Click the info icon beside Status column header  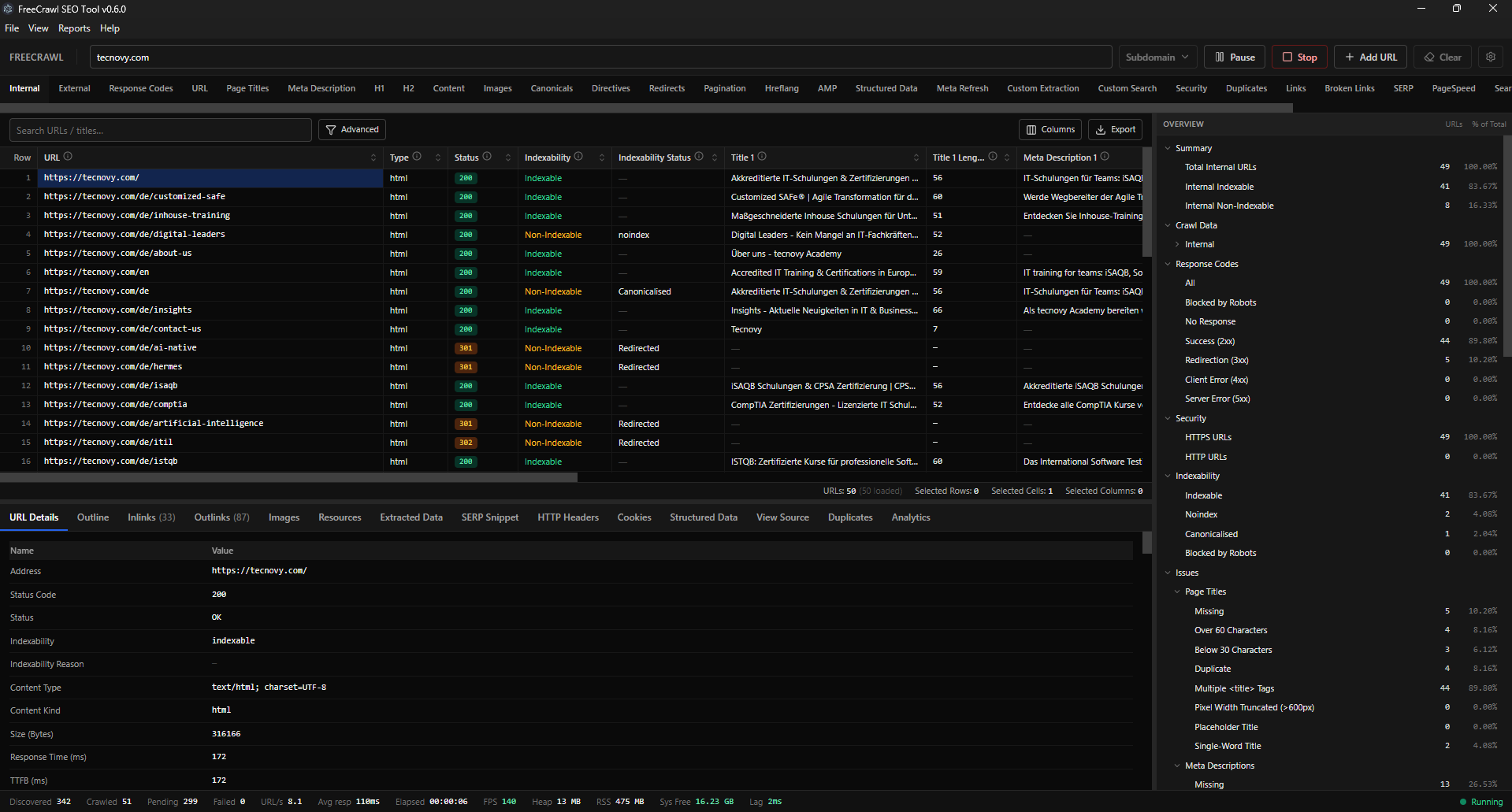pos(487,157)
